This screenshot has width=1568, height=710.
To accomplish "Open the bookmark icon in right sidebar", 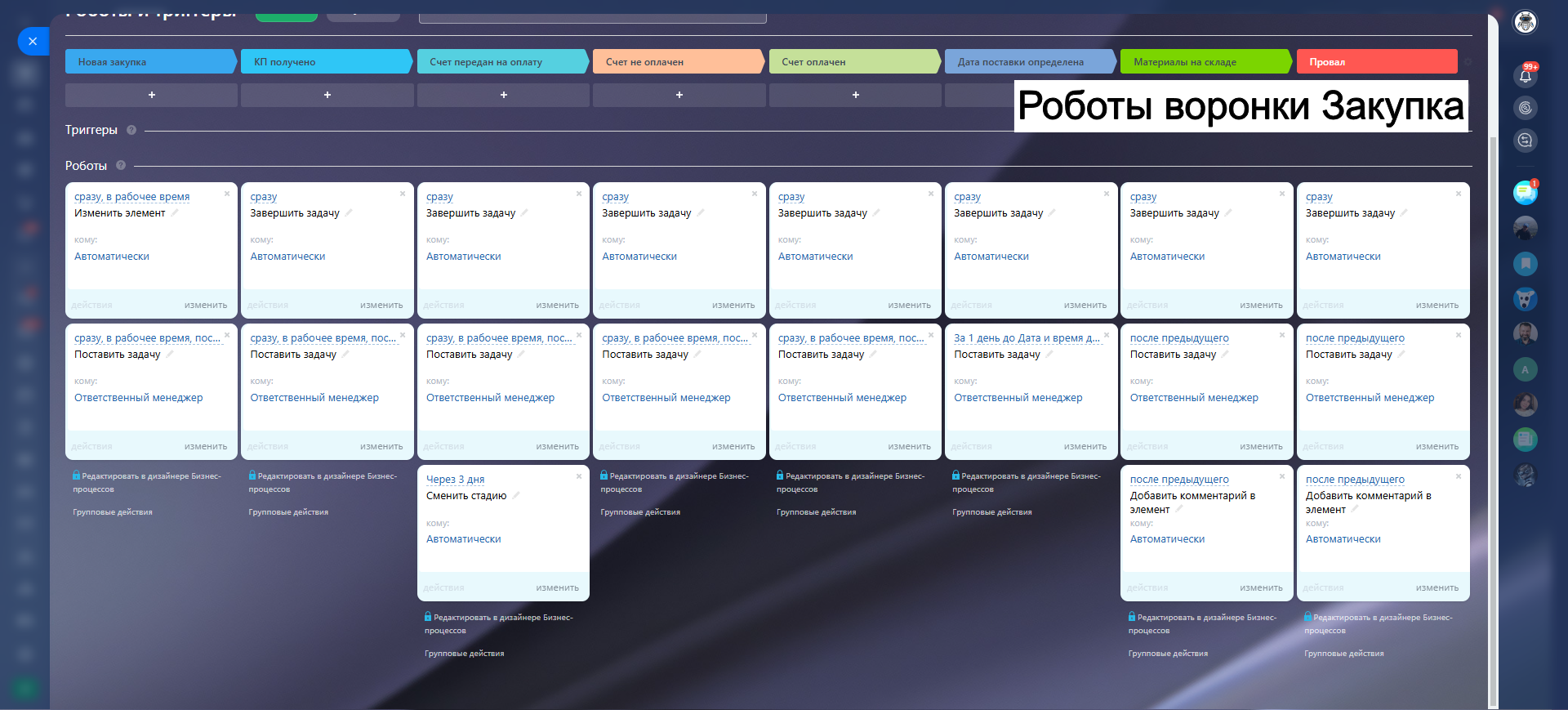I will click(1526, 264).
